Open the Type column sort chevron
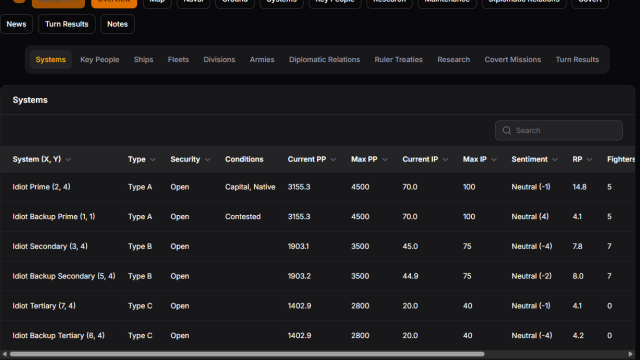This screenshot has width=640, height=360. pos(153,160)
